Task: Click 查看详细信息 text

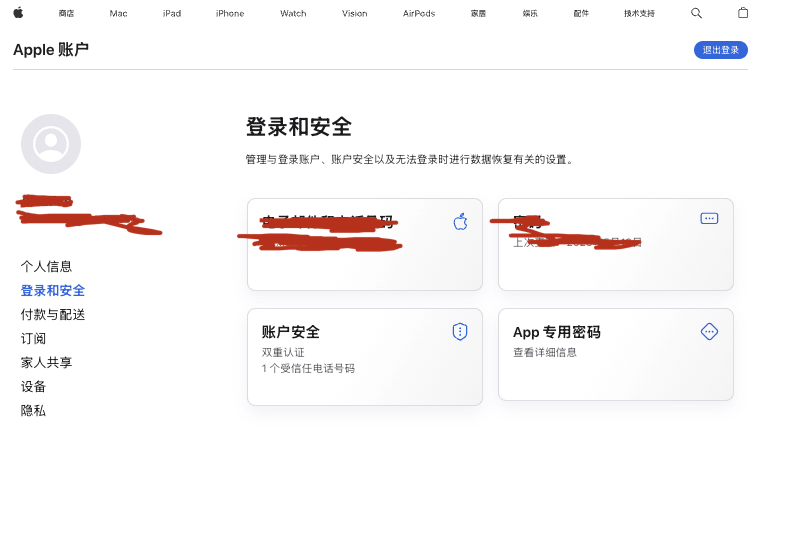Action: [x=545, y=352]
